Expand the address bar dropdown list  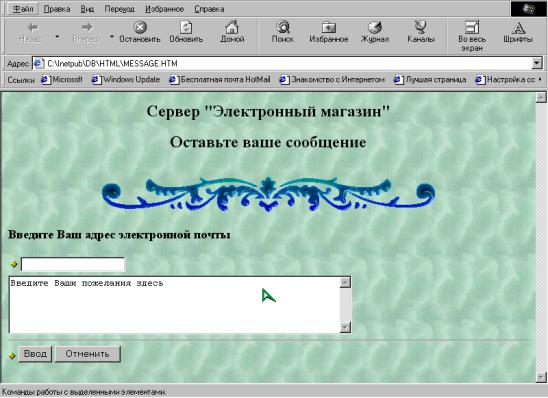[x=537, y=63]
